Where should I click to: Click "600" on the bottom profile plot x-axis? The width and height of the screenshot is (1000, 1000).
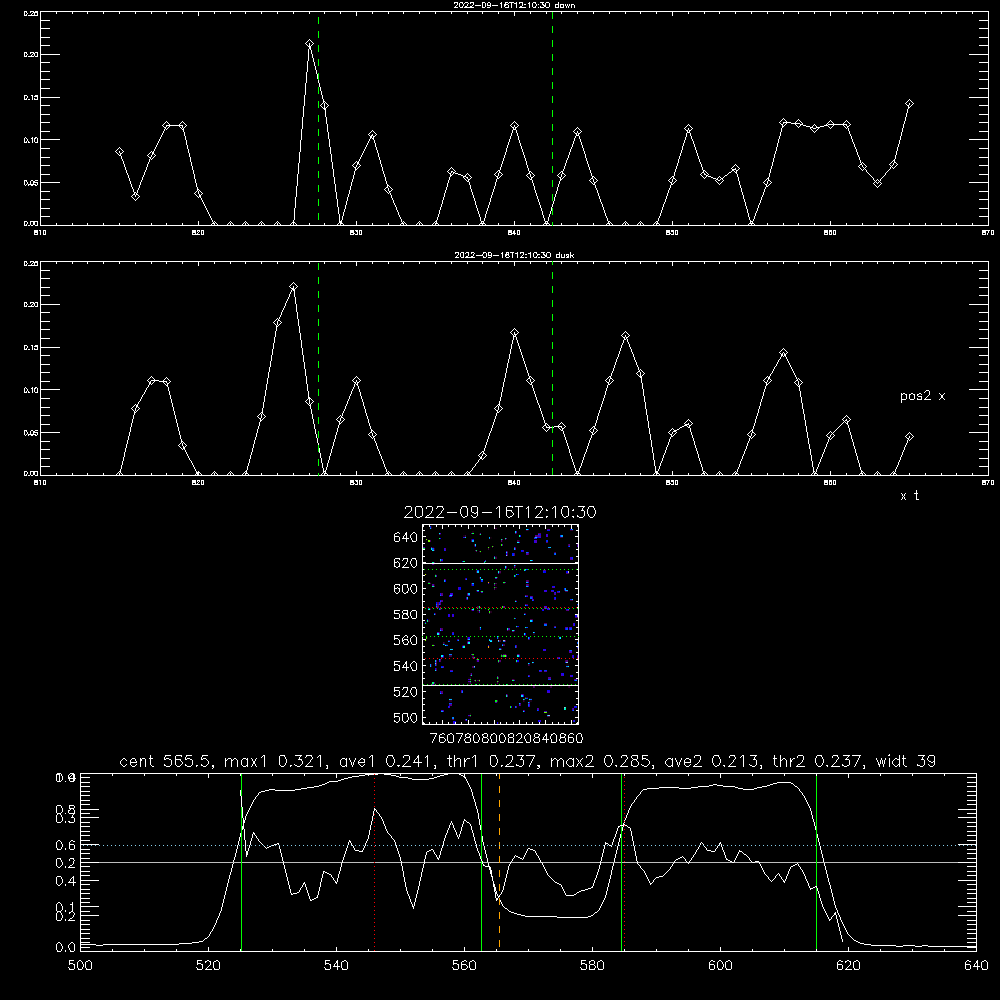(x=721, y=966)
